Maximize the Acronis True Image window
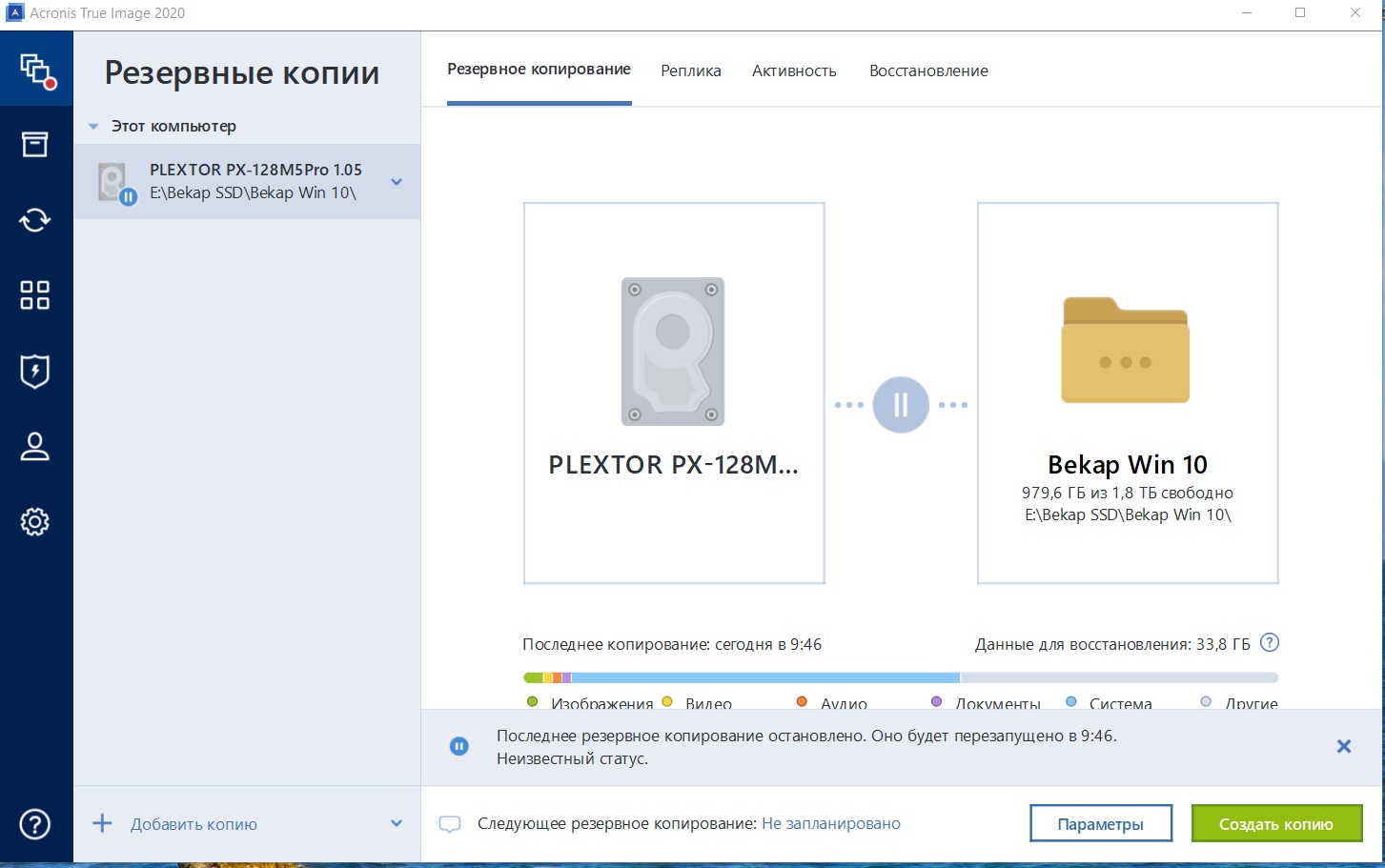1385x868 pixels. tap(1300, 13)
